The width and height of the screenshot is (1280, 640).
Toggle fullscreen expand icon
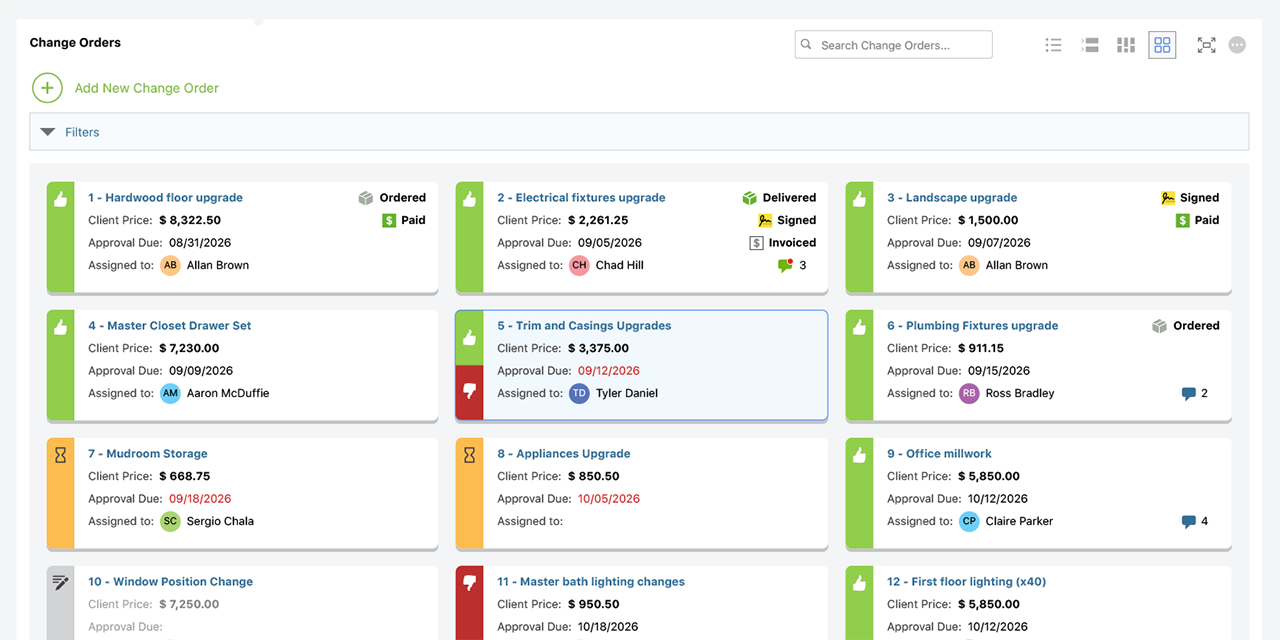coord(1207,45)
